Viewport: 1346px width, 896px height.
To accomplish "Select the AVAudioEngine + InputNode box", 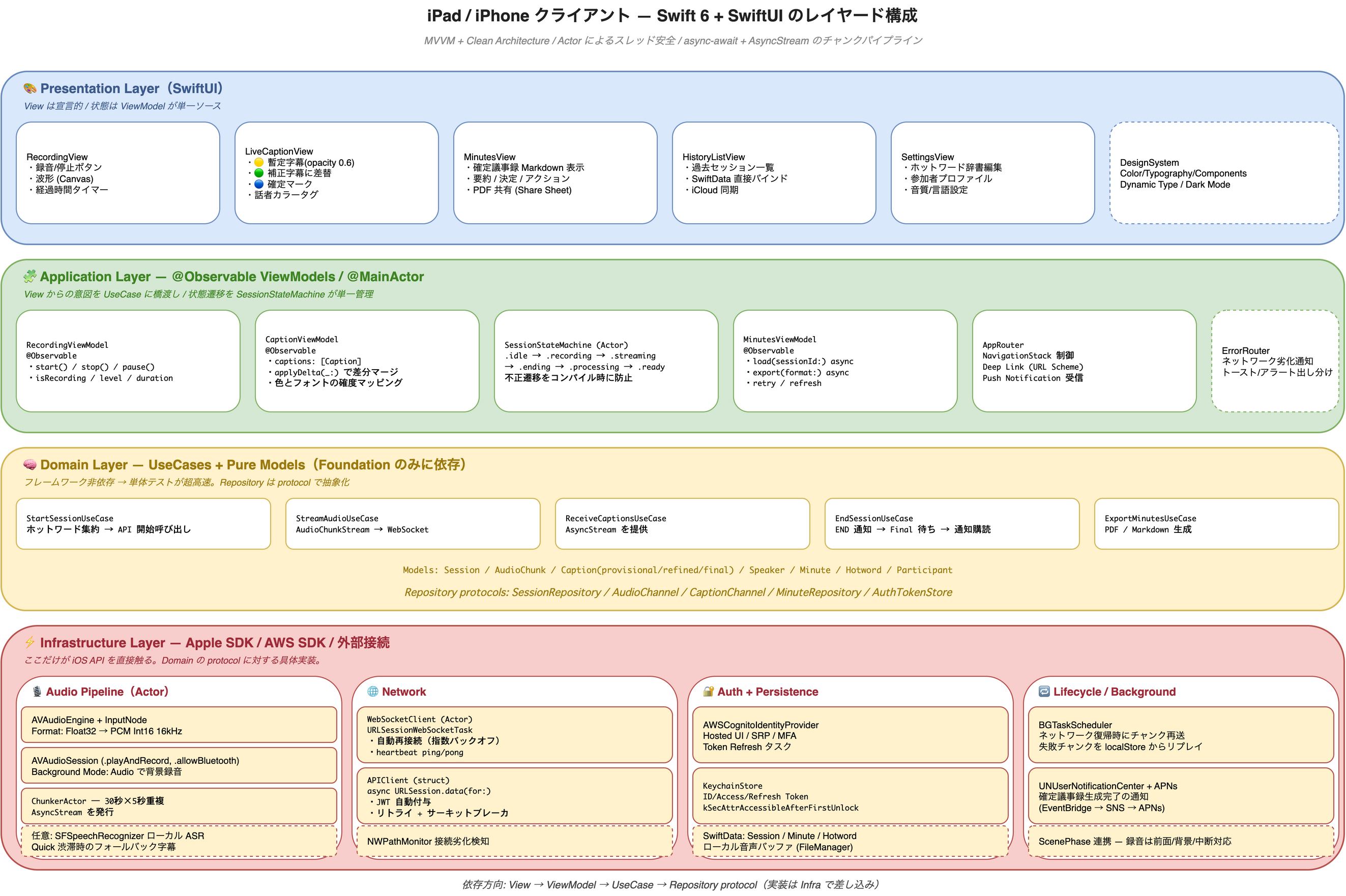I will pyautogui.click(x=179, y=725).
